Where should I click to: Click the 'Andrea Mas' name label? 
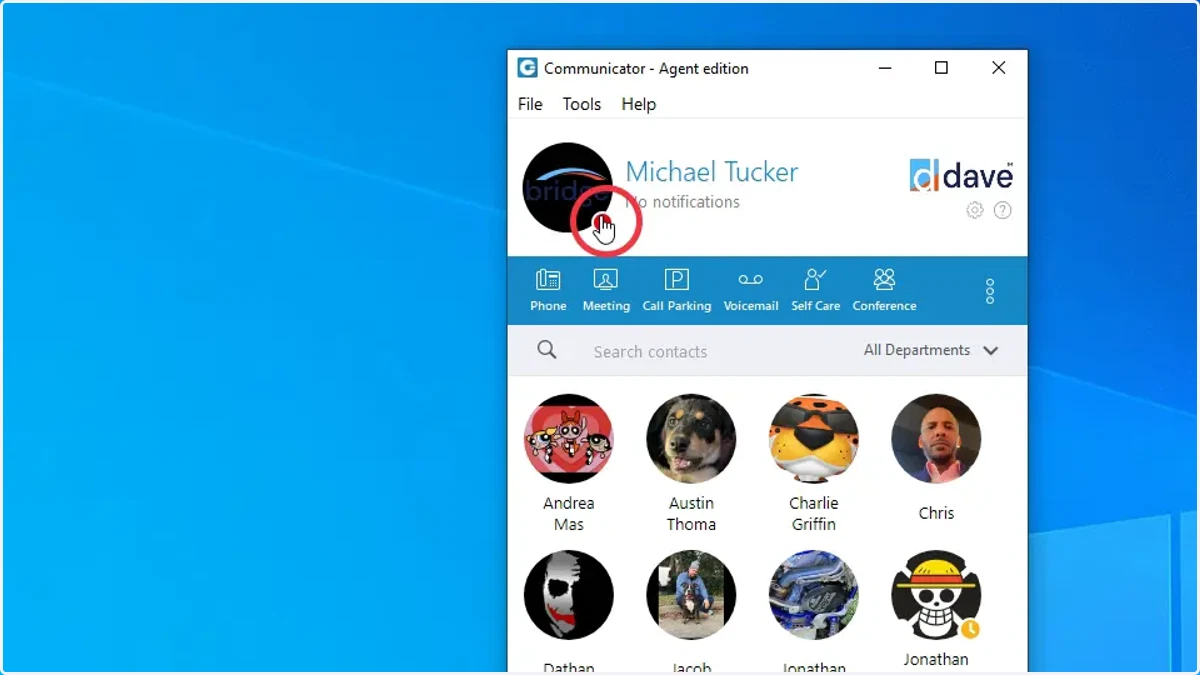pos(569,514)
